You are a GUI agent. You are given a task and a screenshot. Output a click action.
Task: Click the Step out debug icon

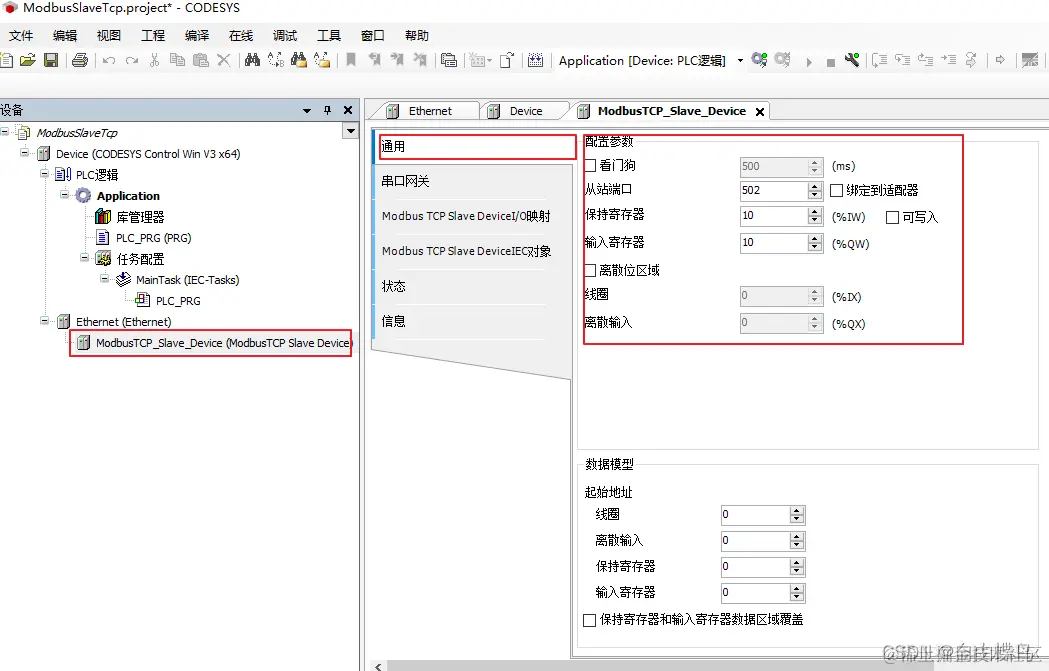925,60
